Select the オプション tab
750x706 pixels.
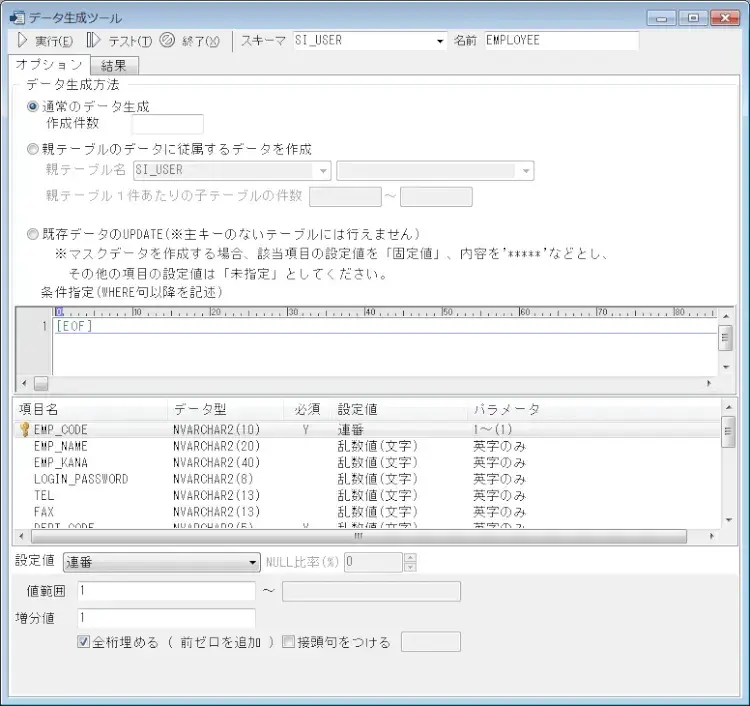pyautogui.click(x=49, y=65)
